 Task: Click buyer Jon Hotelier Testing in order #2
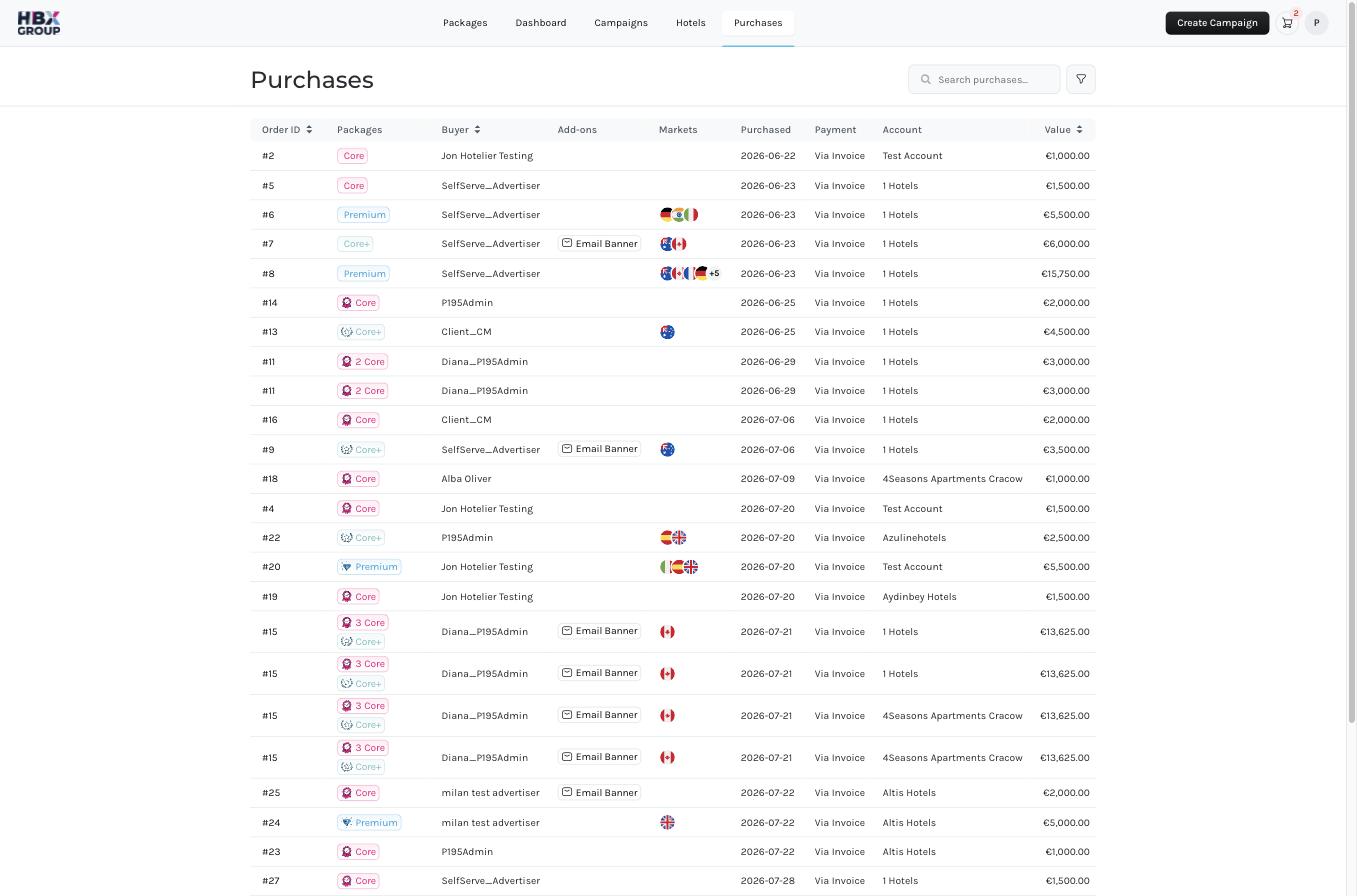click(x=487, y=156)
